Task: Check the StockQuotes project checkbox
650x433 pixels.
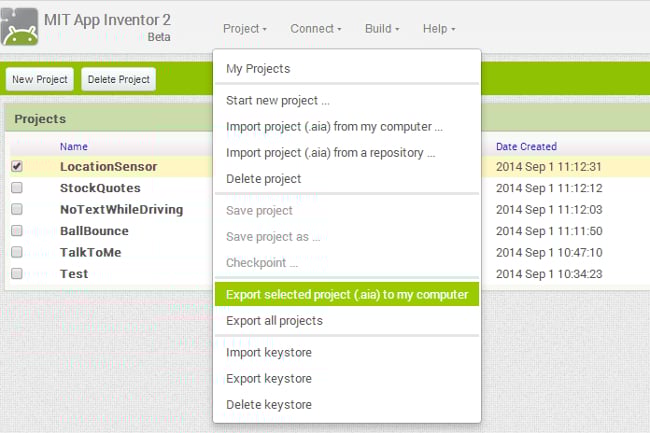Action: click(17, 188)
